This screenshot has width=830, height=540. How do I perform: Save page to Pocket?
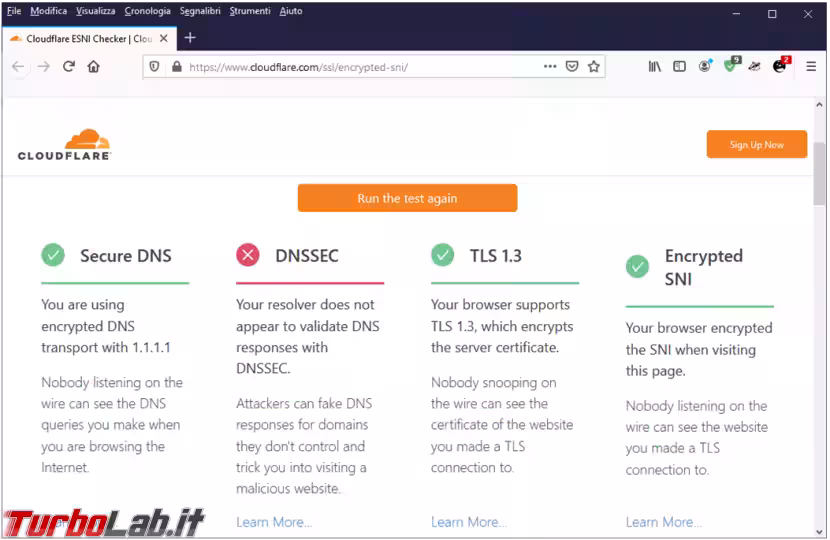(572, 67)
